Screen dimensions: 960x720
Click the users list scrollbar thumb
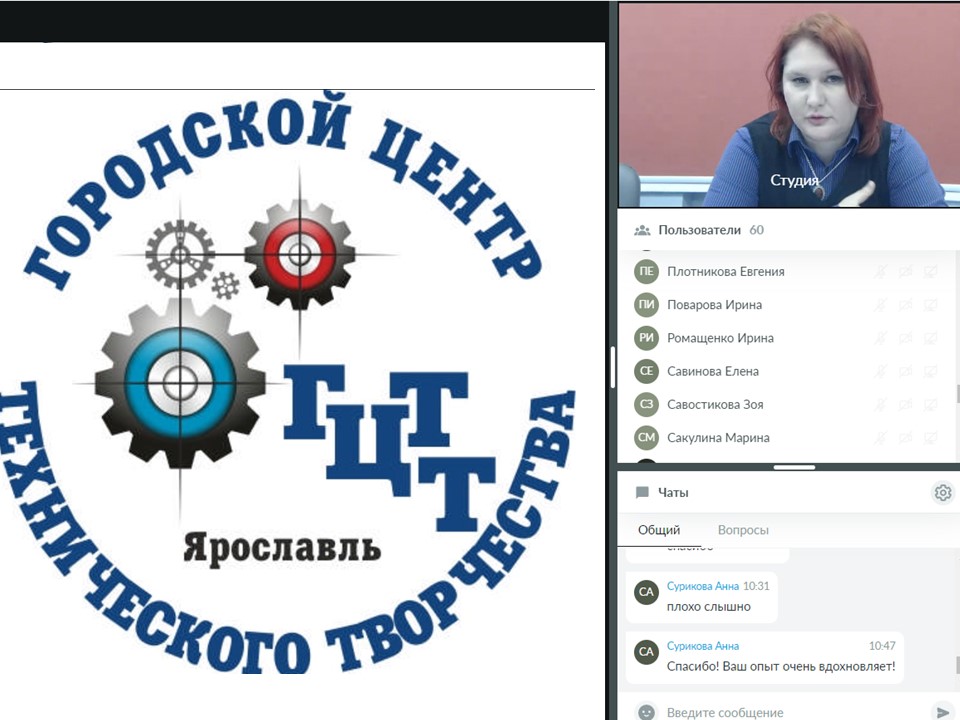(x=958, y=394)
